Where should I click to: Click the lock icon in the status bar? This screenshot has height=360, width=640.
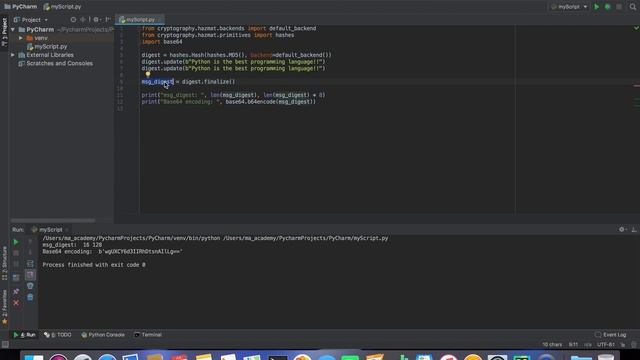[622, 345]
